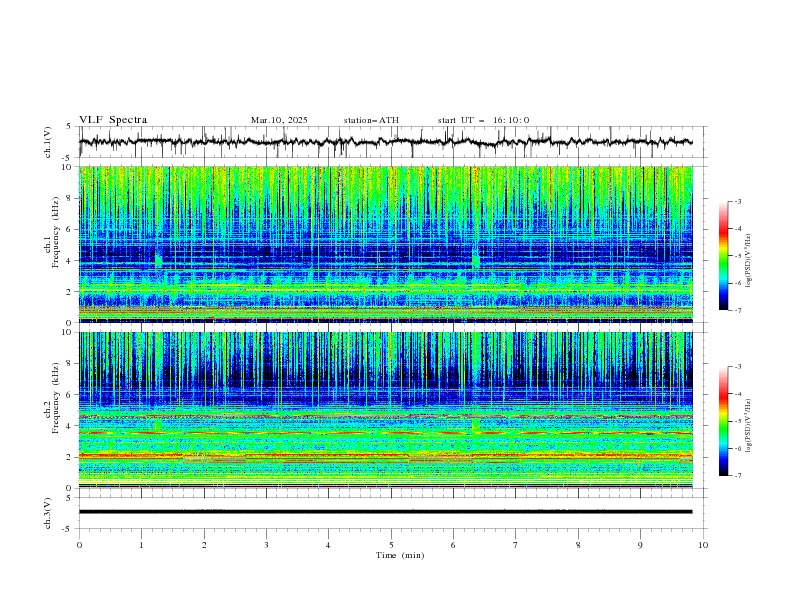Click the 9 tick on the time axis
This screenshot has height=612, width=792.
click(x=640, y=545)
